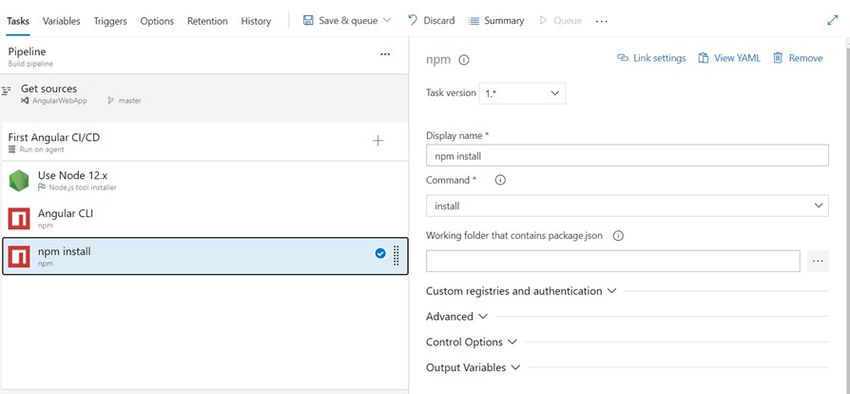Click the Working folder info icon
Screen dimensions: 850x394
618,236
